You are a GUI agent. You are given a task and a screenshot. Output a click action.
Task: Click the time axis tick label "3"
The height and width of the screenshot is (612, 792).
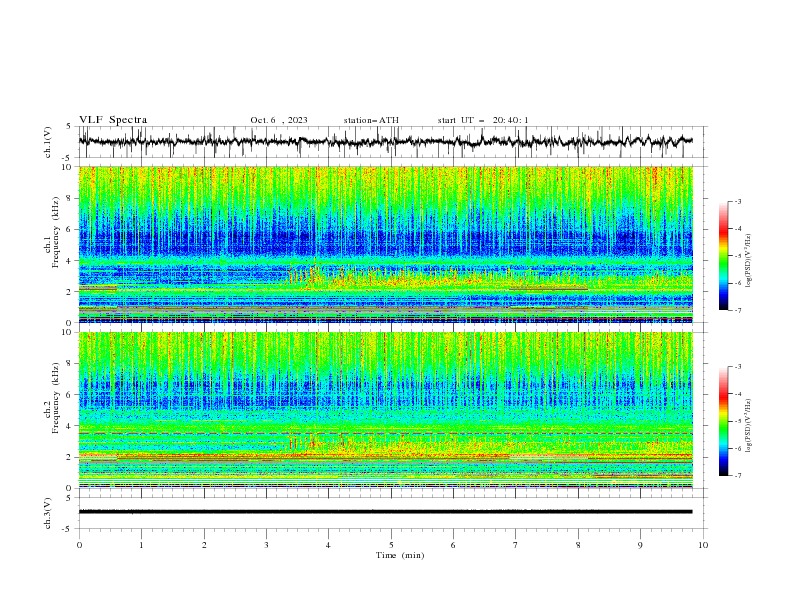coord(266,545)
